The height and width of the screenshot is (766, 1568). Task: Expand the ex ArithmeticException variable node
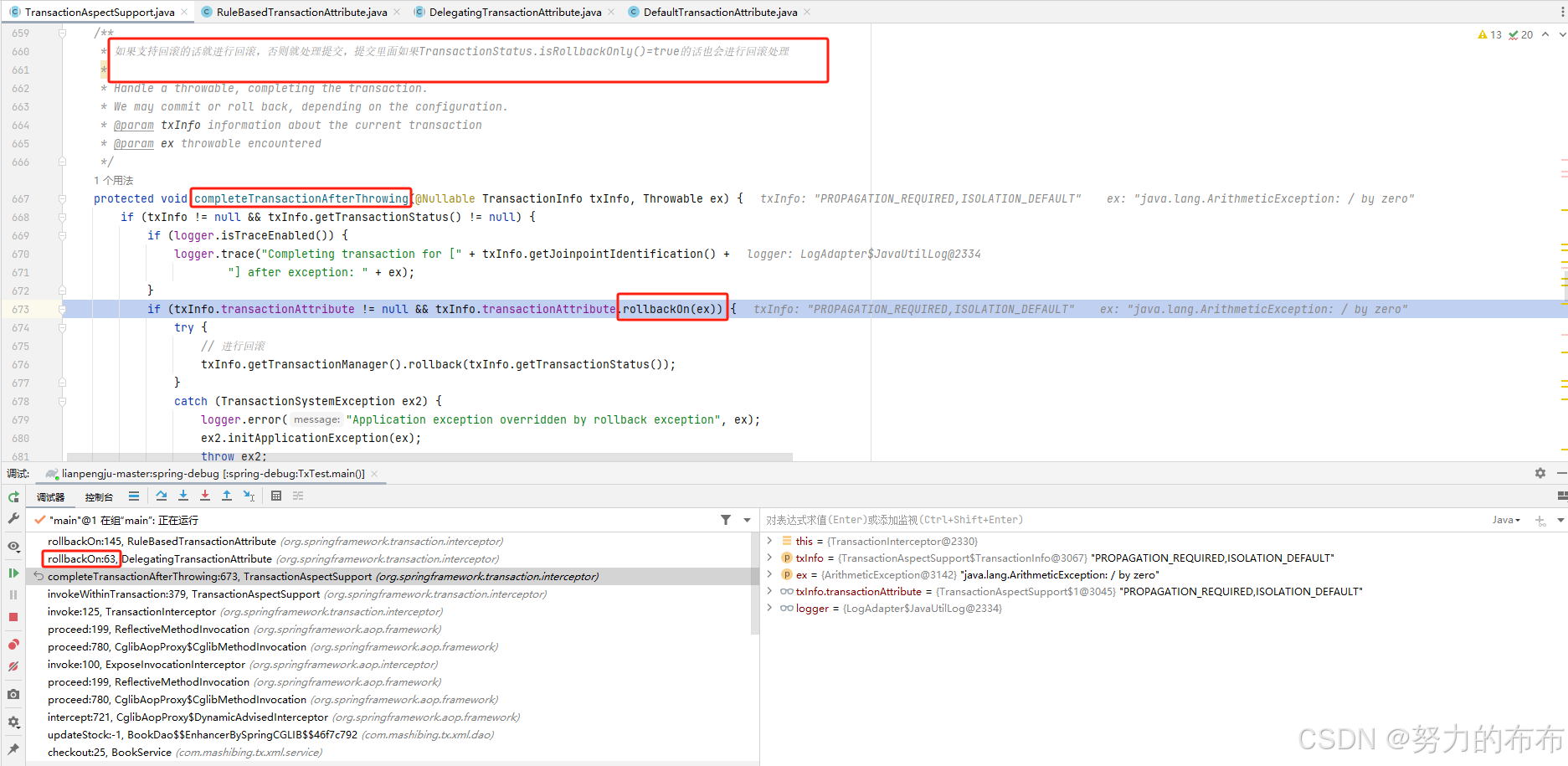[x=769, y=574]
